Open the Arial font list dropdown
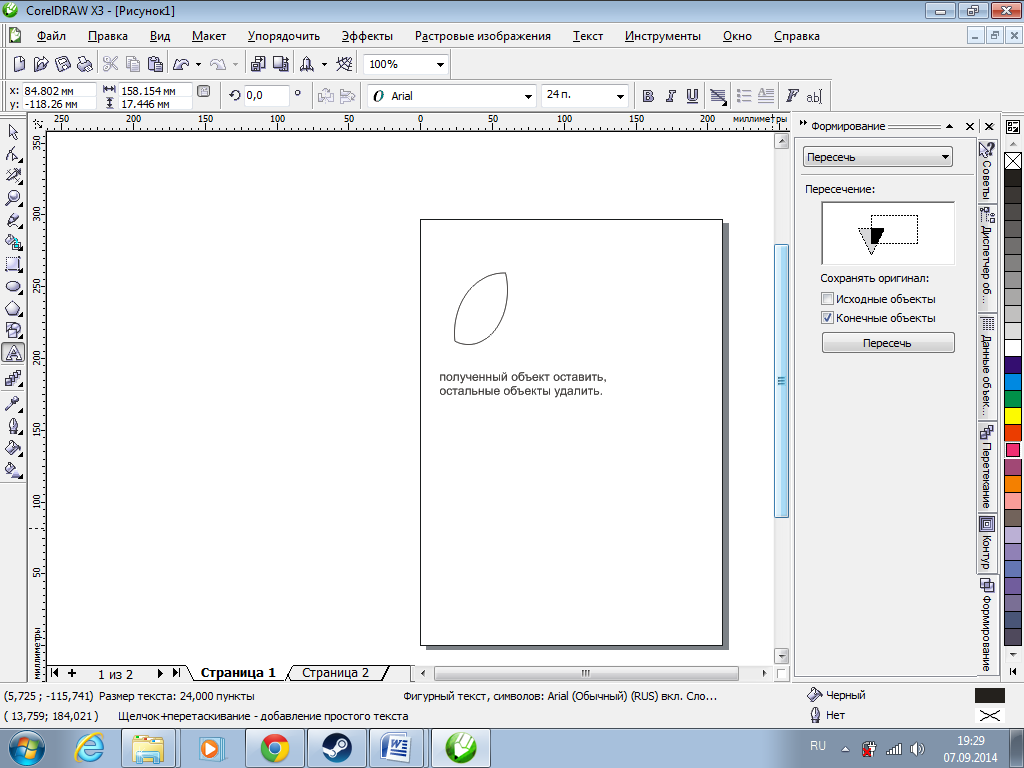 [x=529, y=96]
